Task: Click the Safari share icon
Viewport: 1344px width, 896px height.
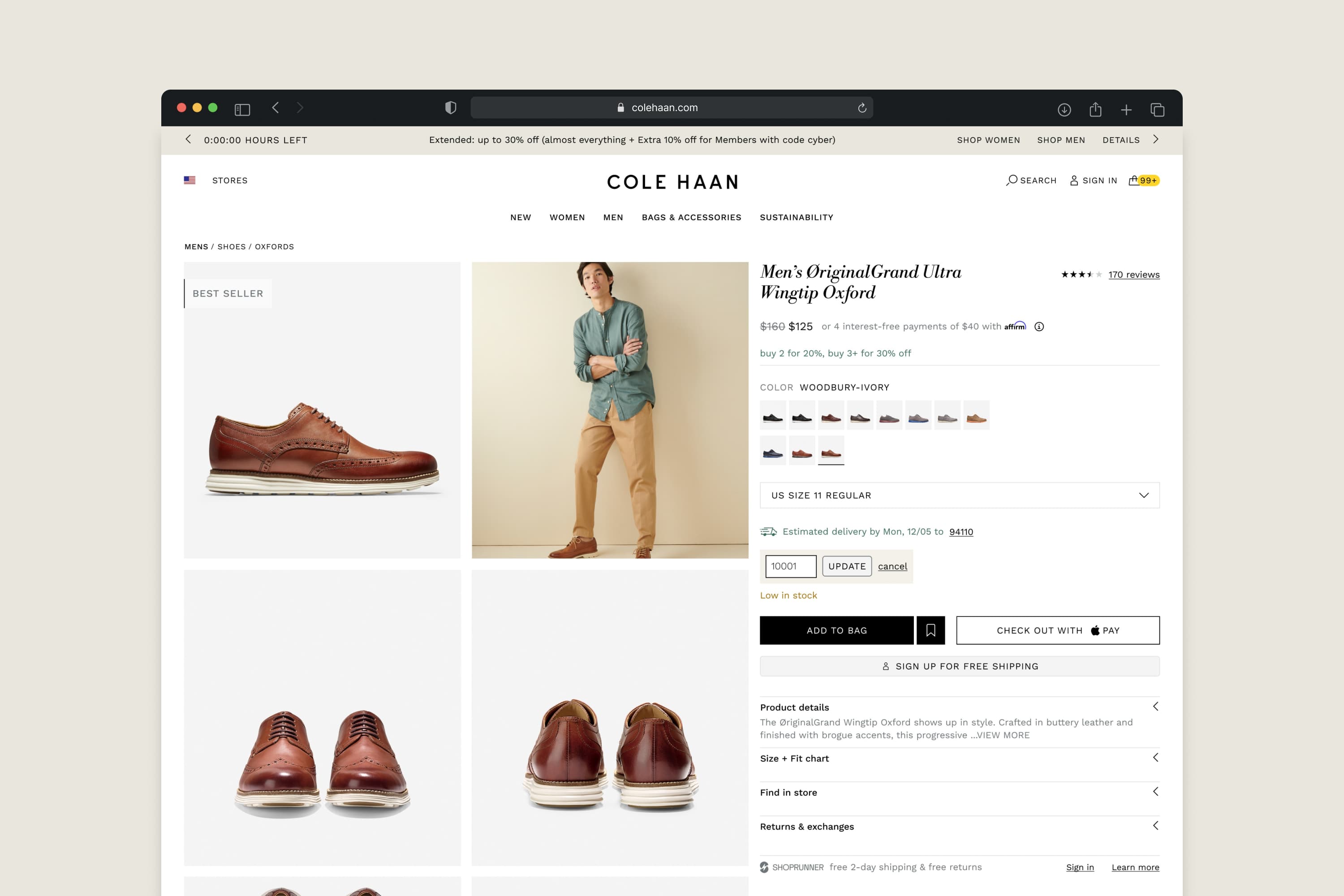Action: (1095, 109)
